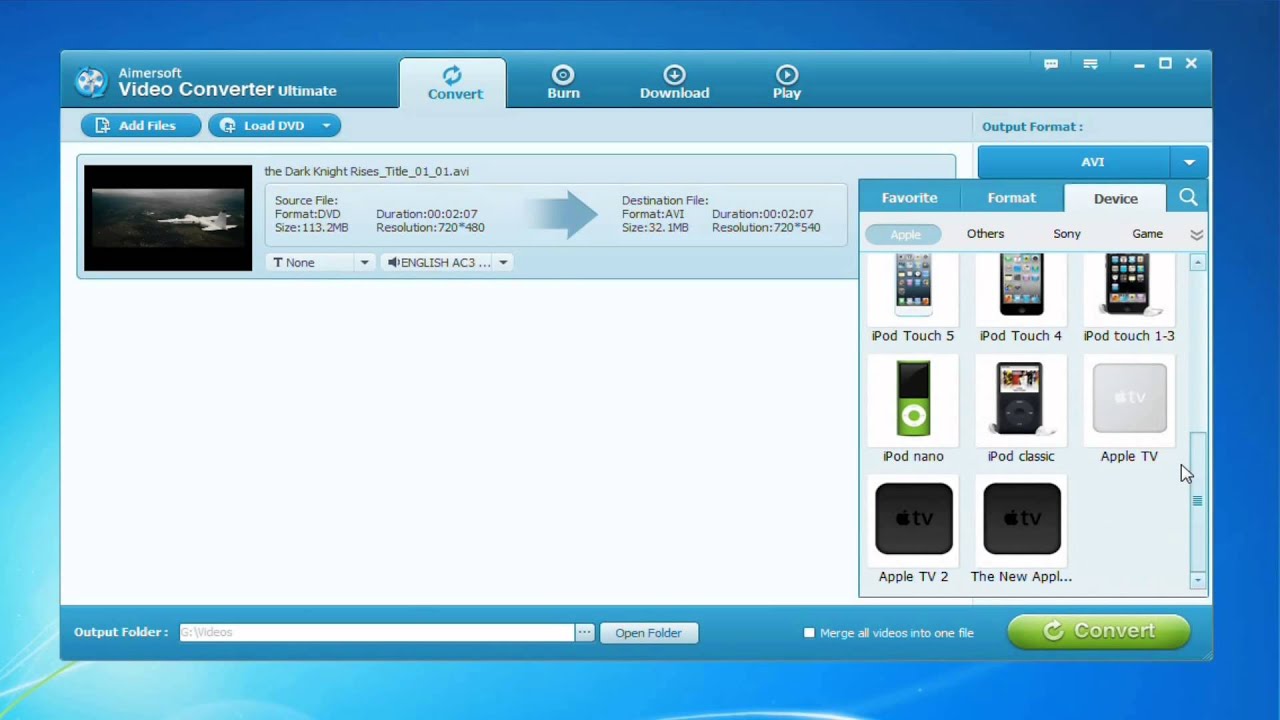Viewport: 1280px width, 720px height.
Task: Click the Destination File Format:AVI text
Action: [x=653, y=214]
